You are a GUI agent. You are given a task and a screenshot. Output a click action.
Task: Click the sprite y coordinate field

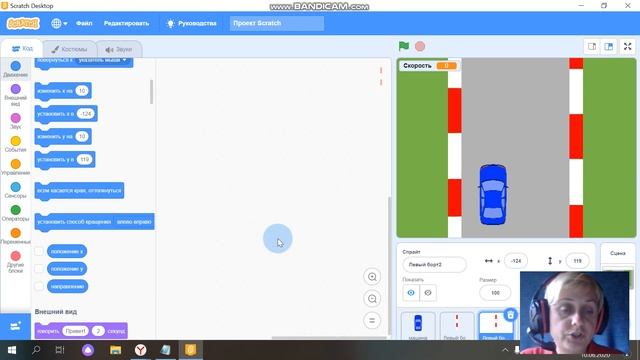coord(577,261)
